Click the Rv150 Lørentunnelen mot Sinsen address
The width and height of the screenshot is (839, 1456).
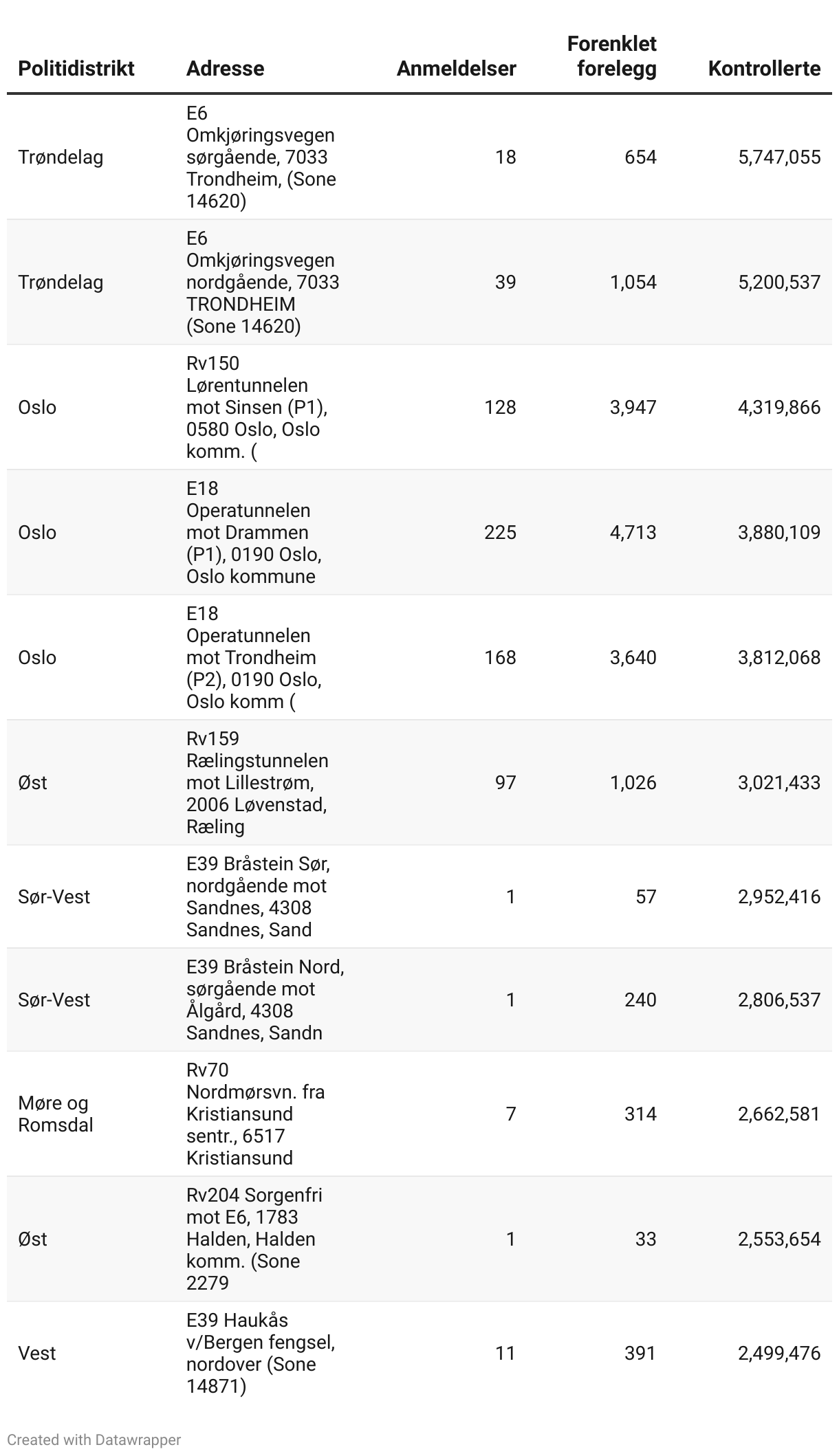point(256,408)
